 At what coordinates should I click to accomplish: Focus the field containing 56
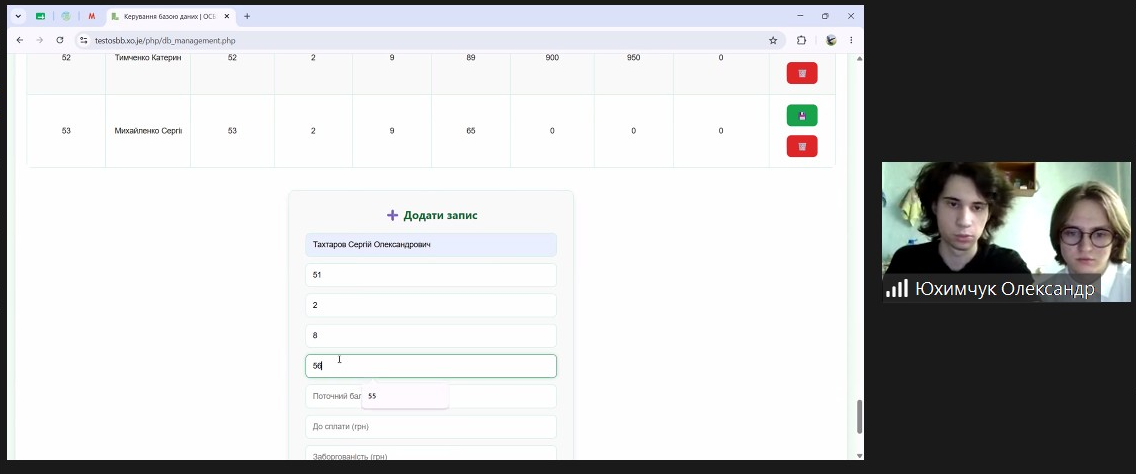click(x=431, y=366)
